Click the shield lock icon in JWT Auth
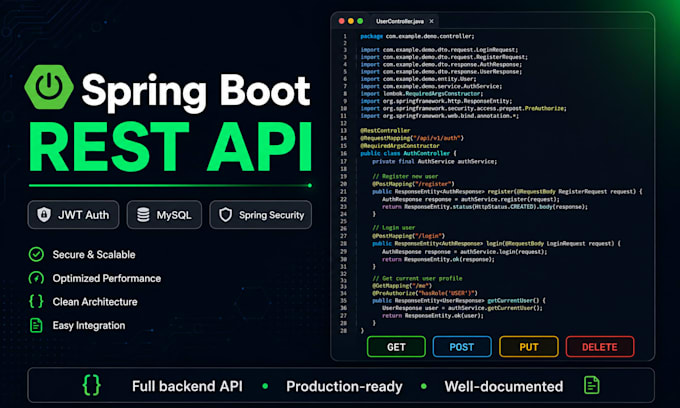Screen dimensions: 680x408 44,215
